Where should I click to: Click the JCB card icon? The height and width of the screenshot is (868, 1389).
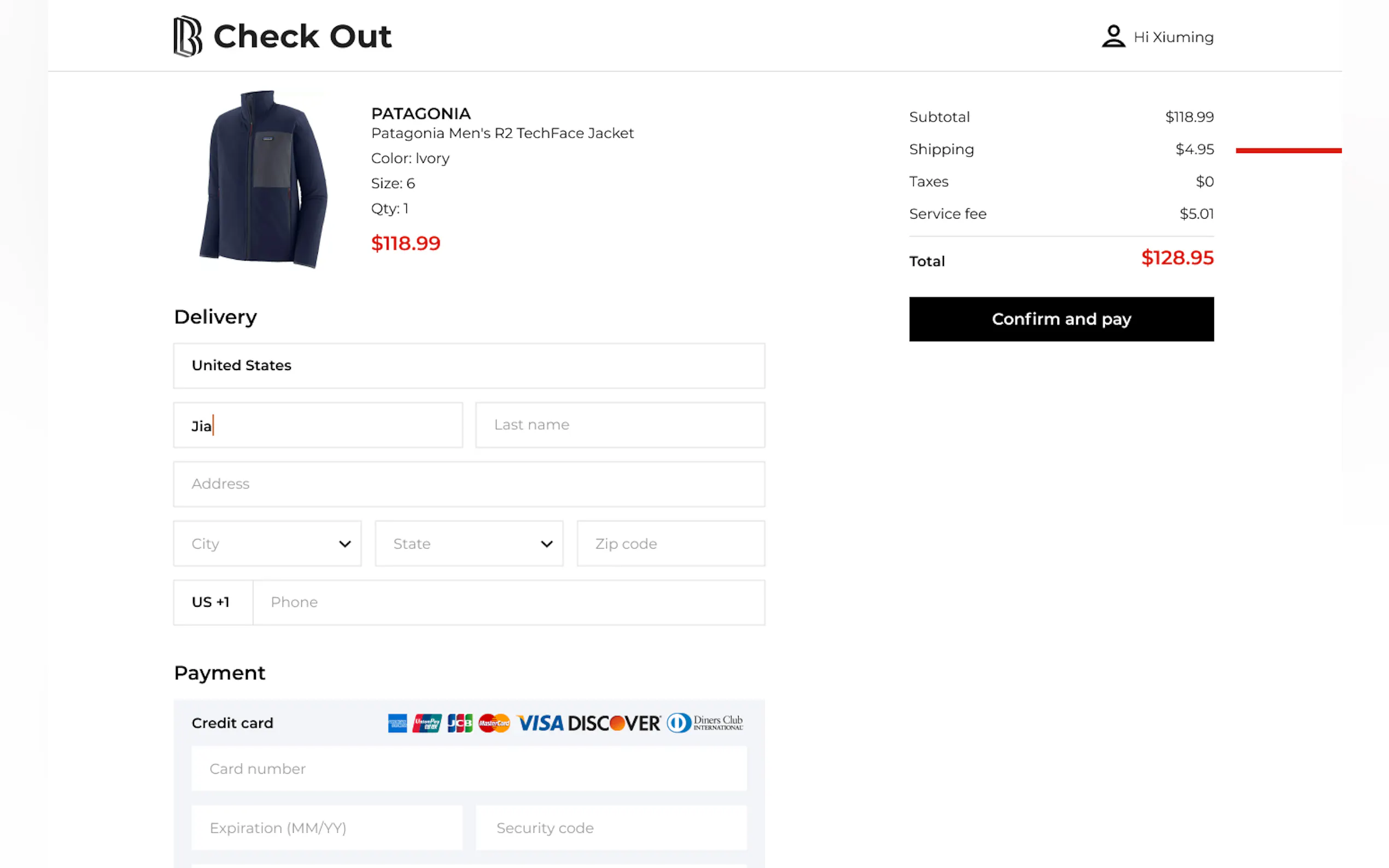click(460, 723)
